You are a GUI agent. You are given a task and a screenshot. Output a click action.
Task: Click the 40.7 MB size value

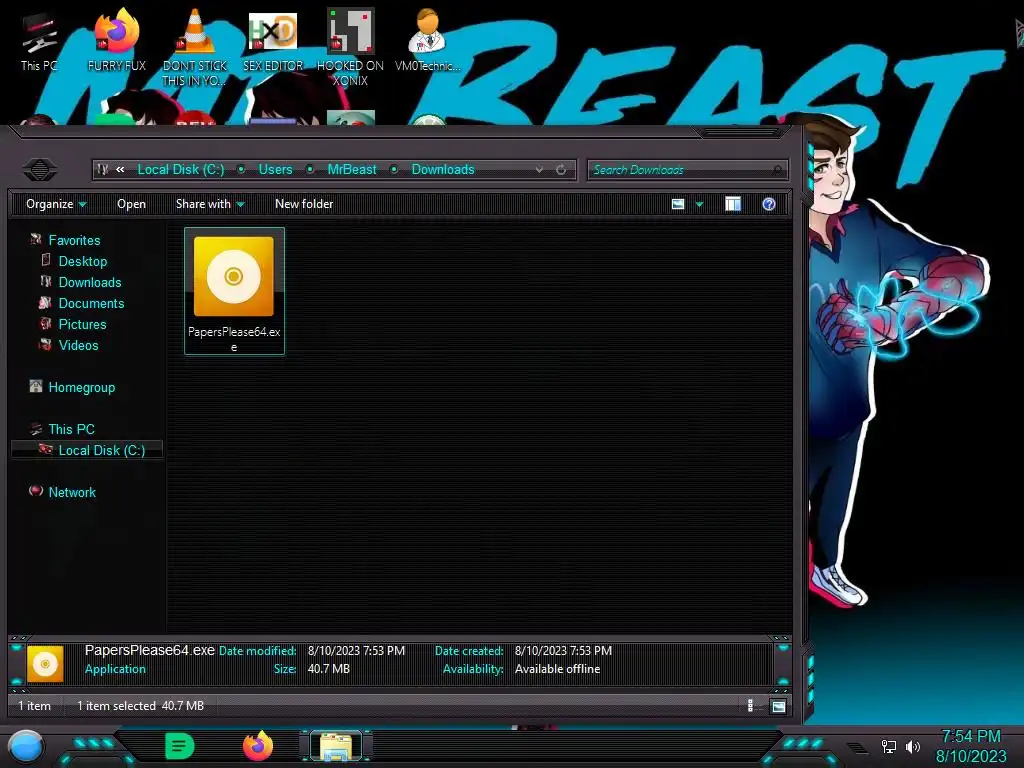(328, 669)
